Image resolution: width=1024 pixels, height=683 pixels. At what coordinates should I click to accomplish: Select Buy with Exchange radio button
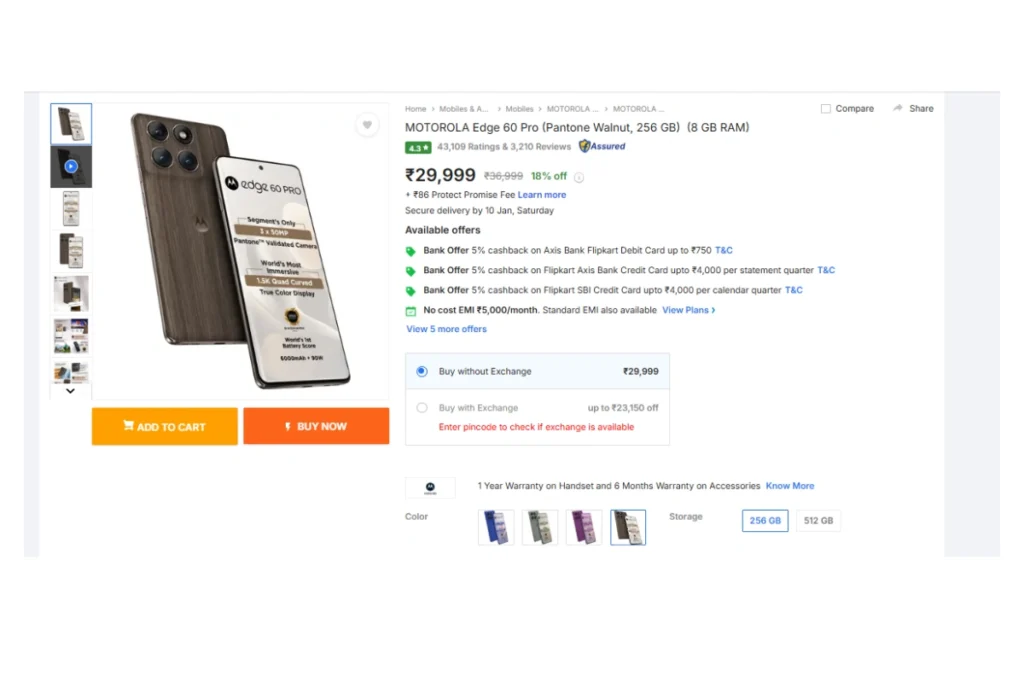click(x=422, y=408)
